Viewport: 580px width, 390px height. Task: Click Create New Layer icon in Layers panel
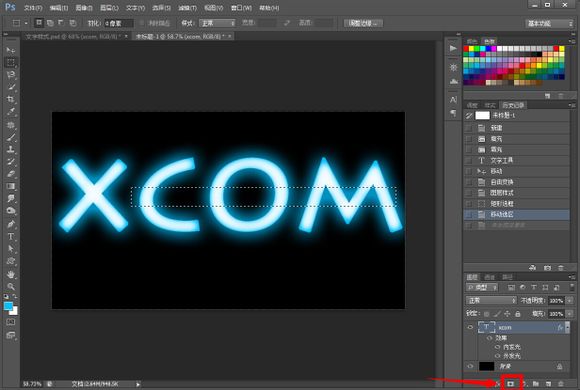pyautogui.click(x=549, y=384)
